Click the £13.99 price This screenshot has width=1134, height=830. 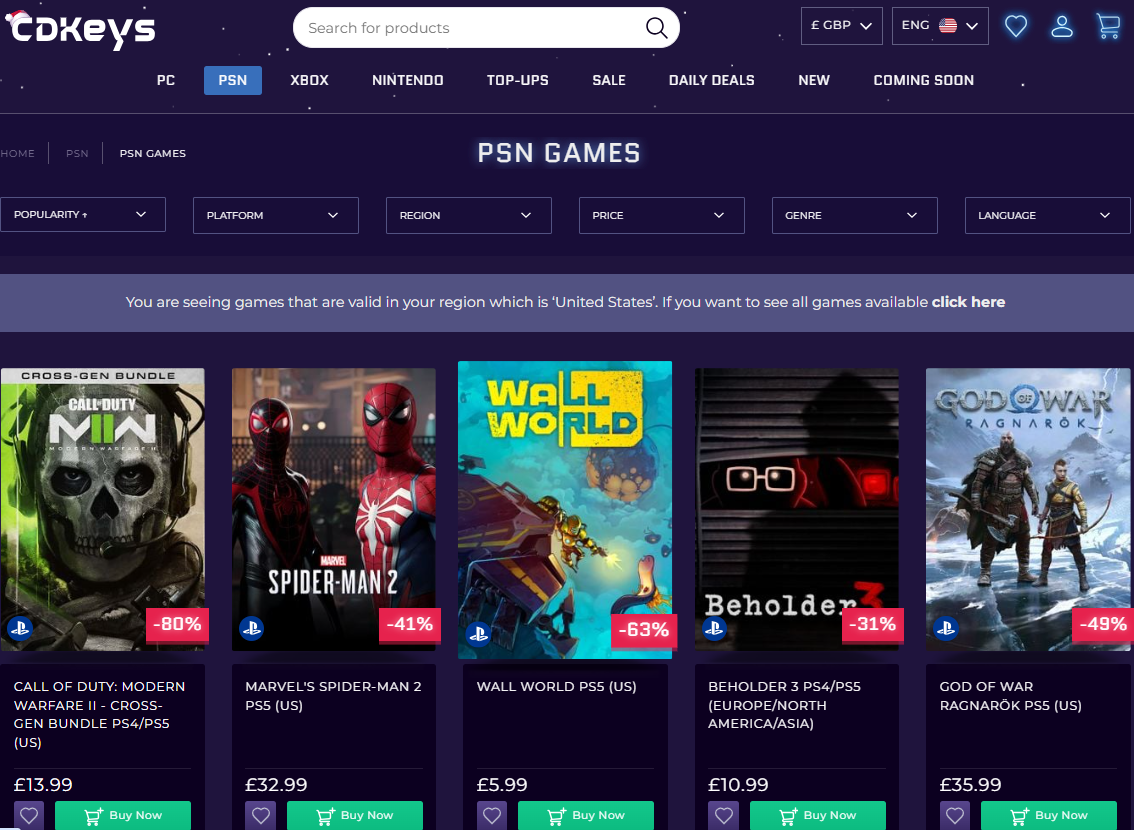point(43,784)
